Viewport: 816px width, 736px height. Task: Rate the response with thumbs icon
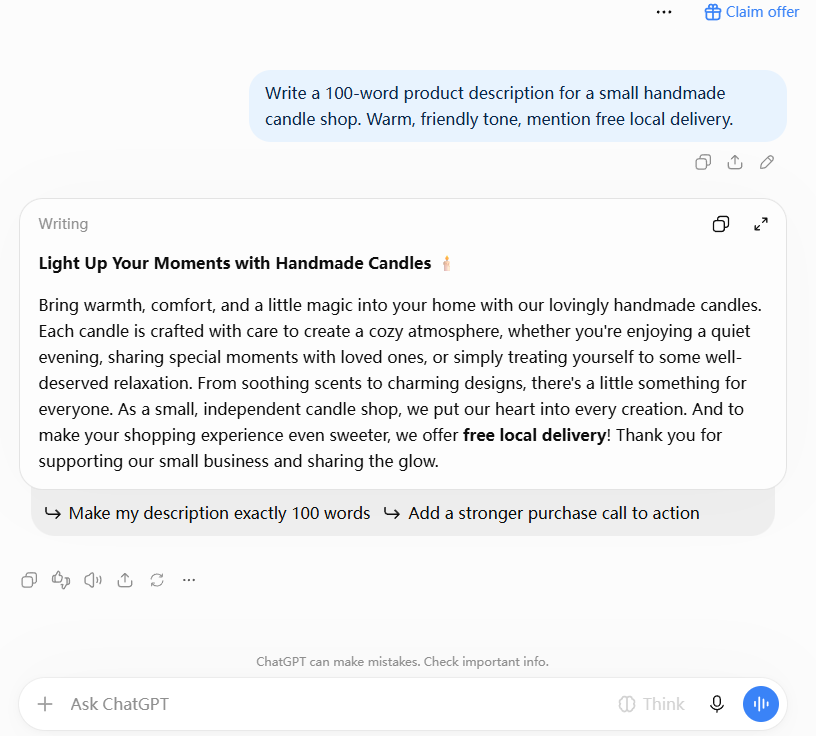click(61, 580)
